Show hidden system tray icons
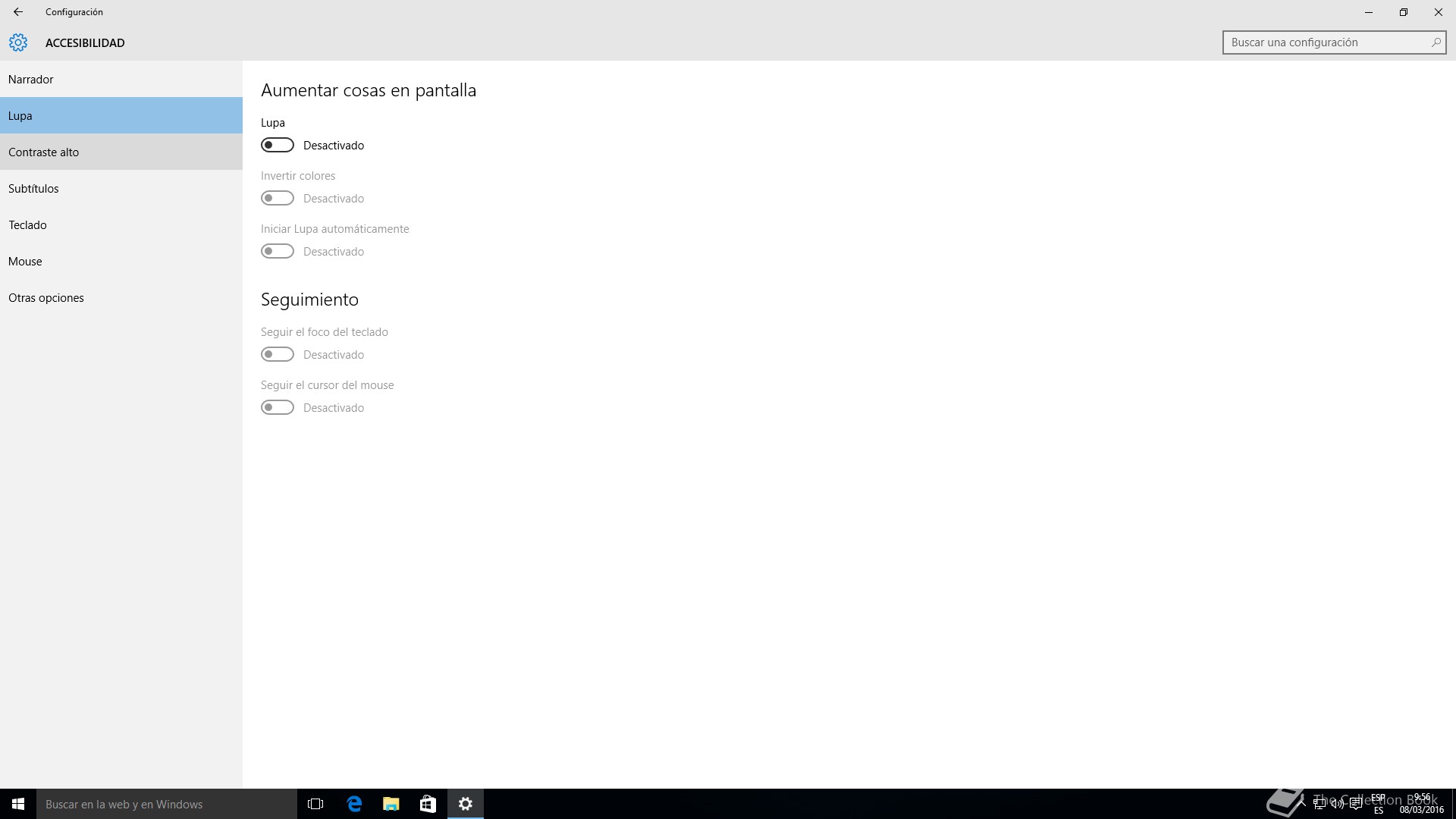This screenshot has height=819, width=1456. [x=1301, y=804]
